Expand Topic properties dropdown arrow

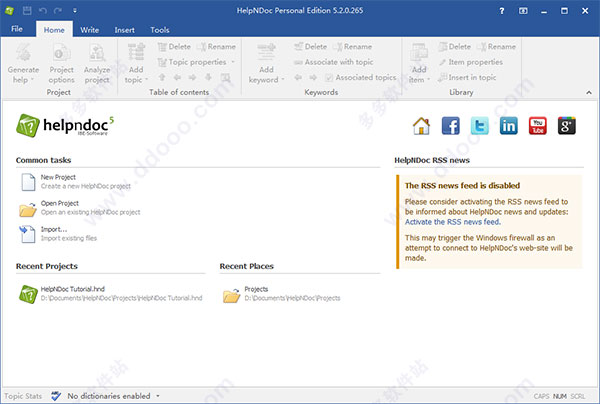click(x=233, y=62)
